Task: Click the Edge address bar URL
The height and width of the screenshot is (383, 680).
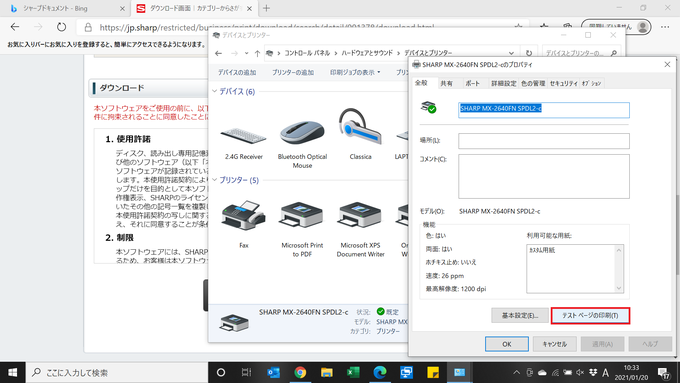Action: coord(267,27)
